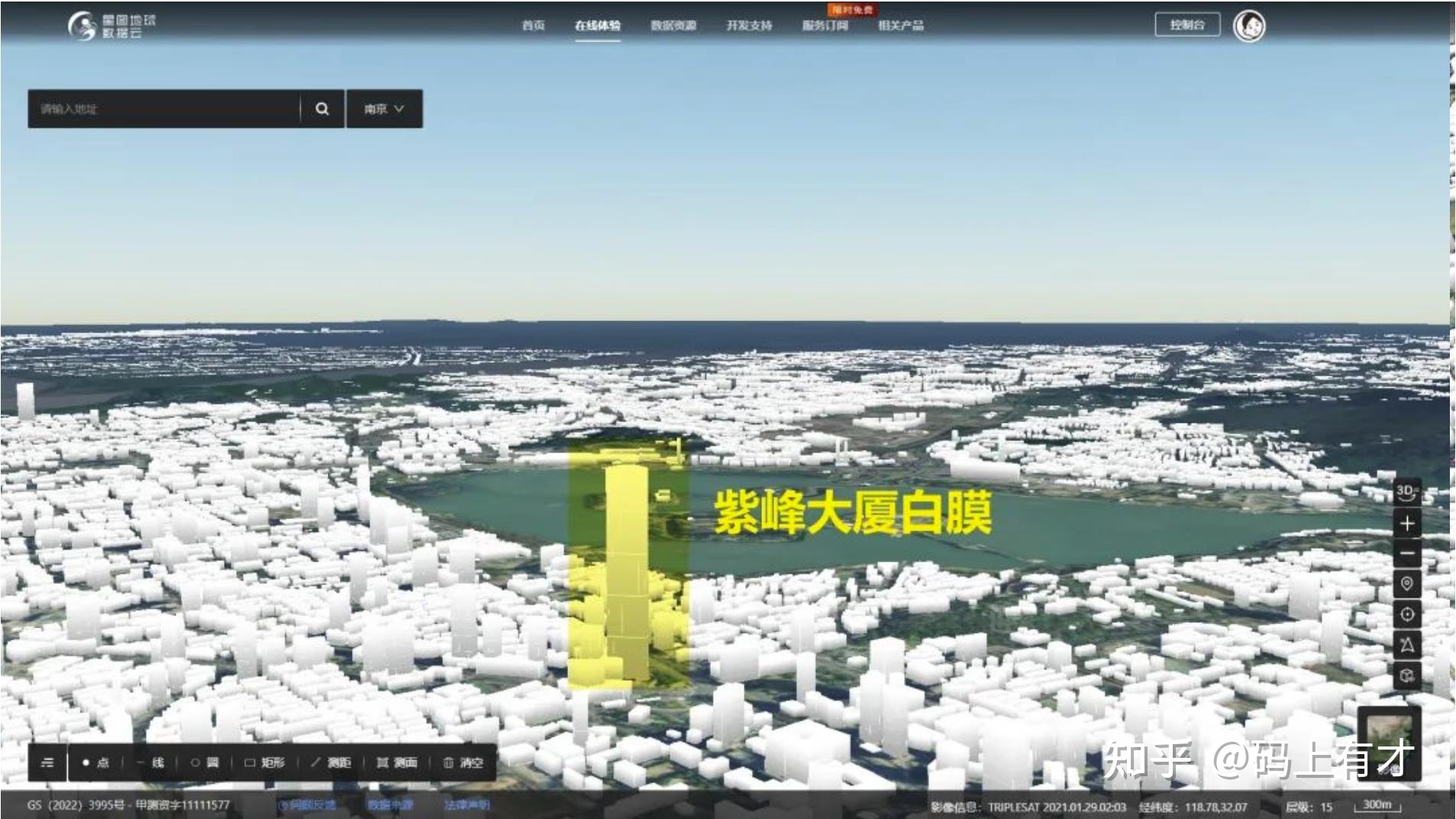
Task: Click the 控制台 console button
Action: (x=1186, y=25)
